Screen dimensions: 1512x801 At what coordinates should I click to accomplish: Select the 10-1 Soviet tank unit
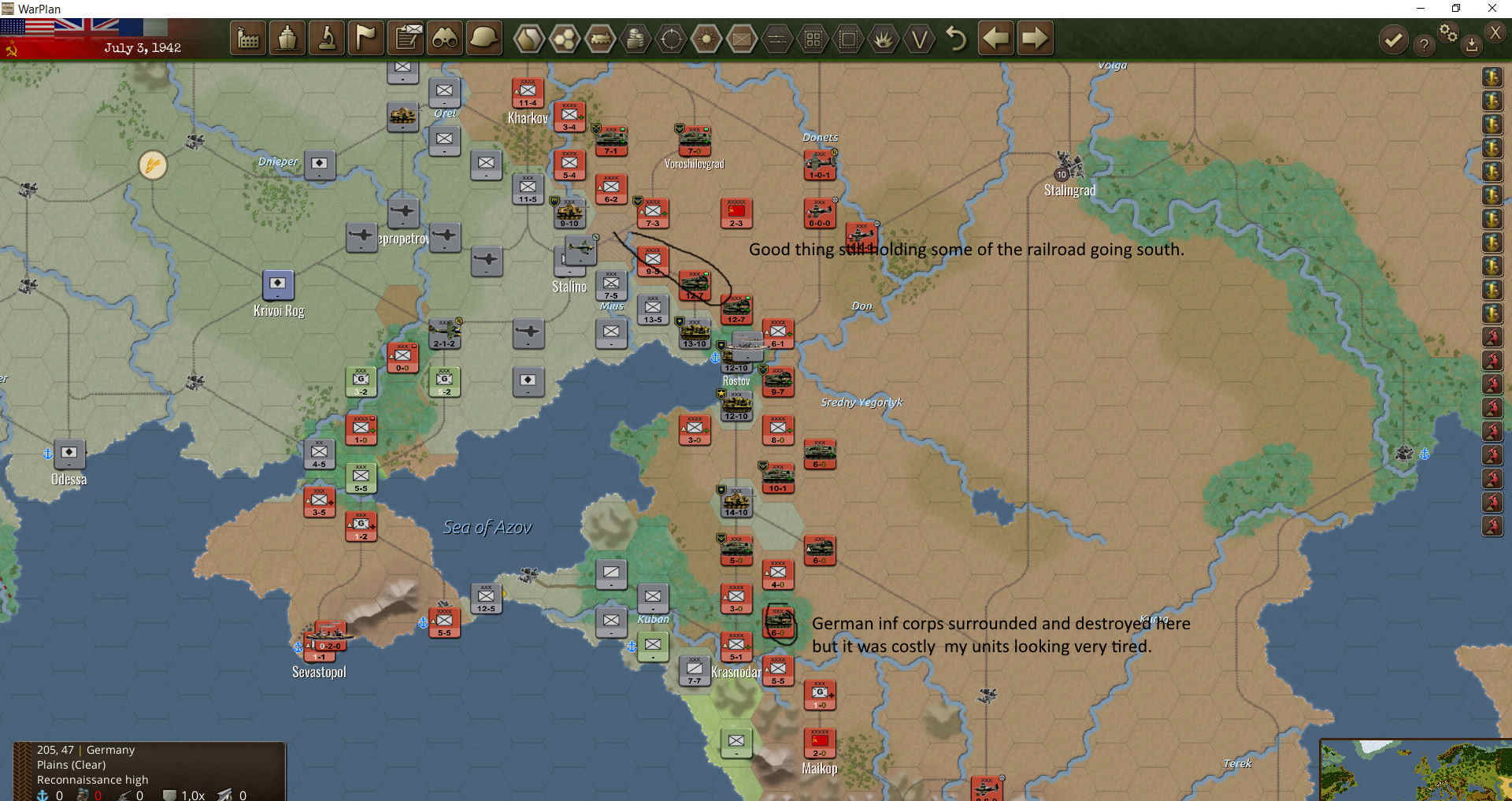coord(778,478)
